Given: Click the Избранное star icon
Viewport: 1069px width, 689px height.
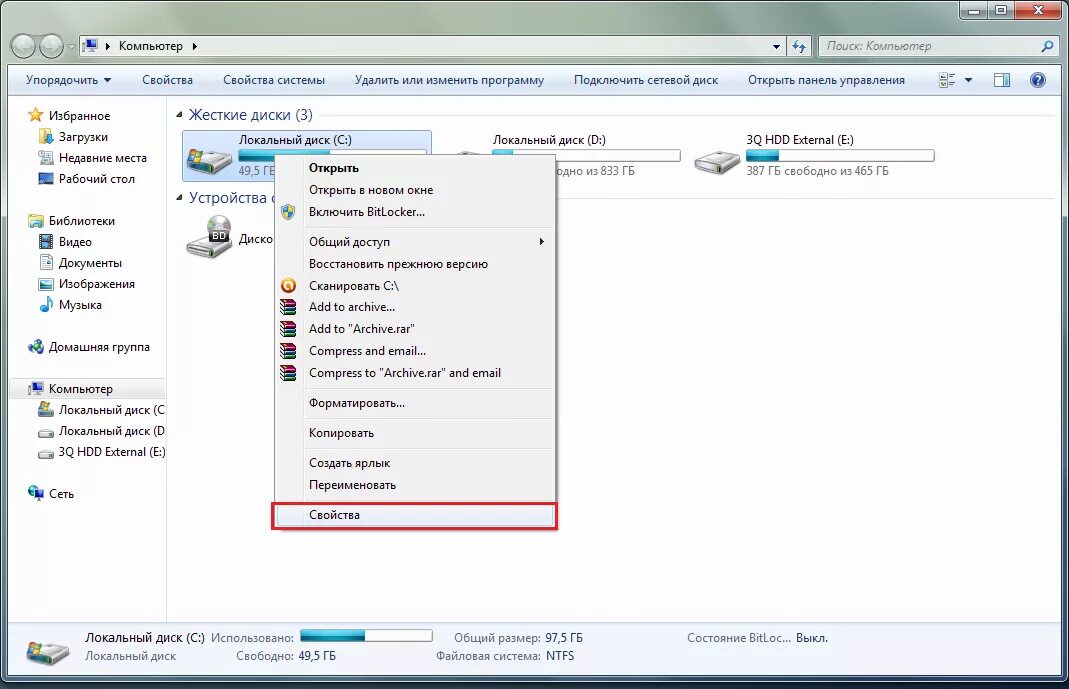Looking at the screenshot, I should 35,115.
